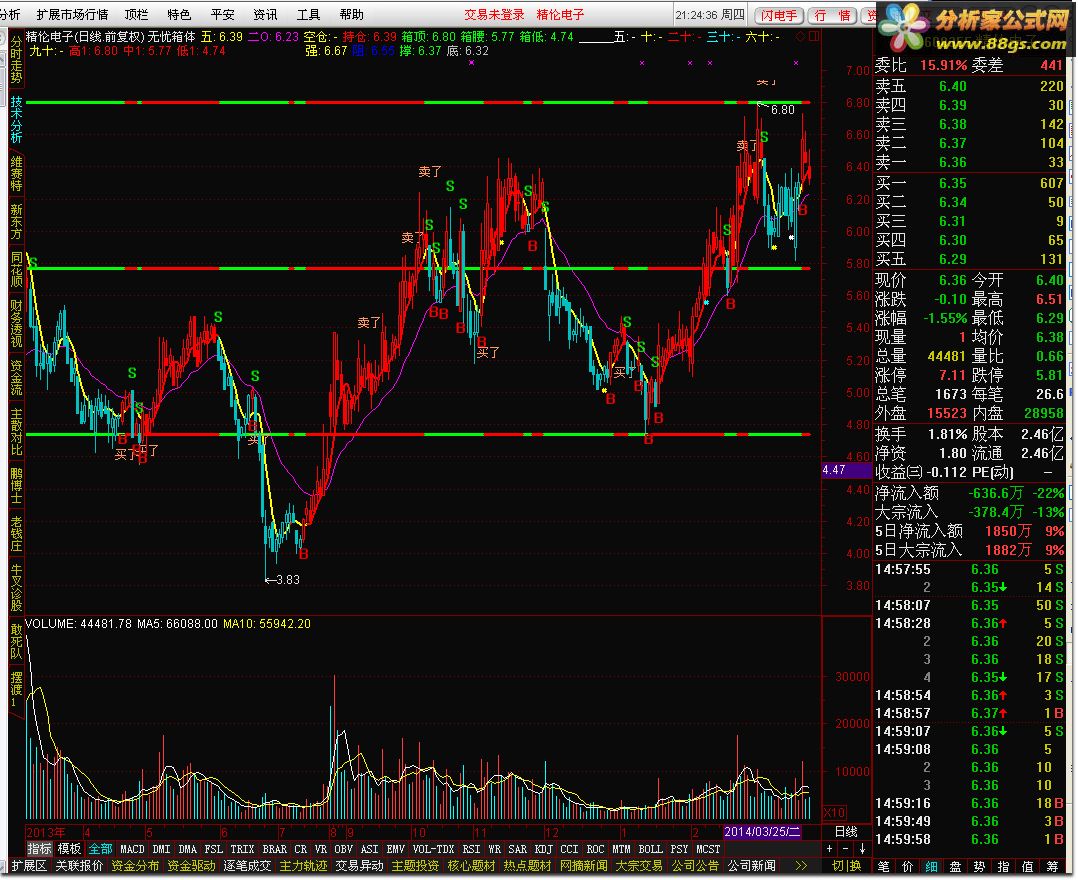Open the 资金驱动 bottom tab
This screenshot has height=880, width=1078.
click(191, 866)
